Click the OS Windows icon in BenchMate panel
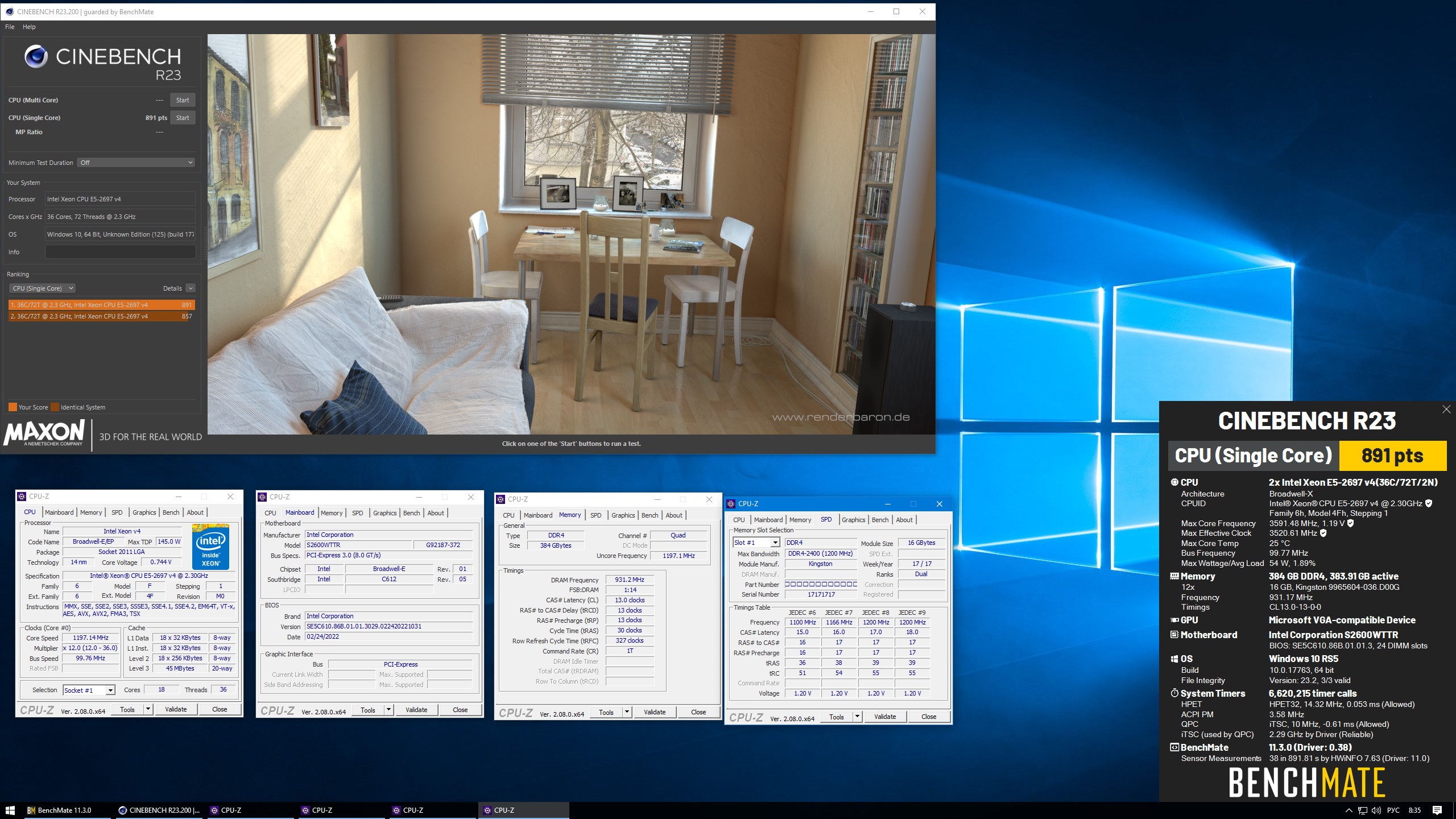The width and height of the screenshot is (1456, 819). click(x=1174, y=659)
